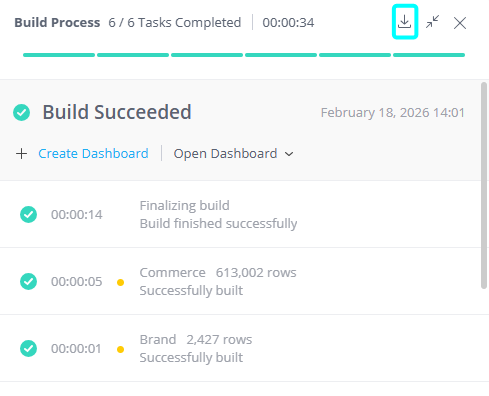Image resolution: width=489 pixels, height=396 pixels.
Task: Select the Finalizing build text
Action: (x=185, y=206)
